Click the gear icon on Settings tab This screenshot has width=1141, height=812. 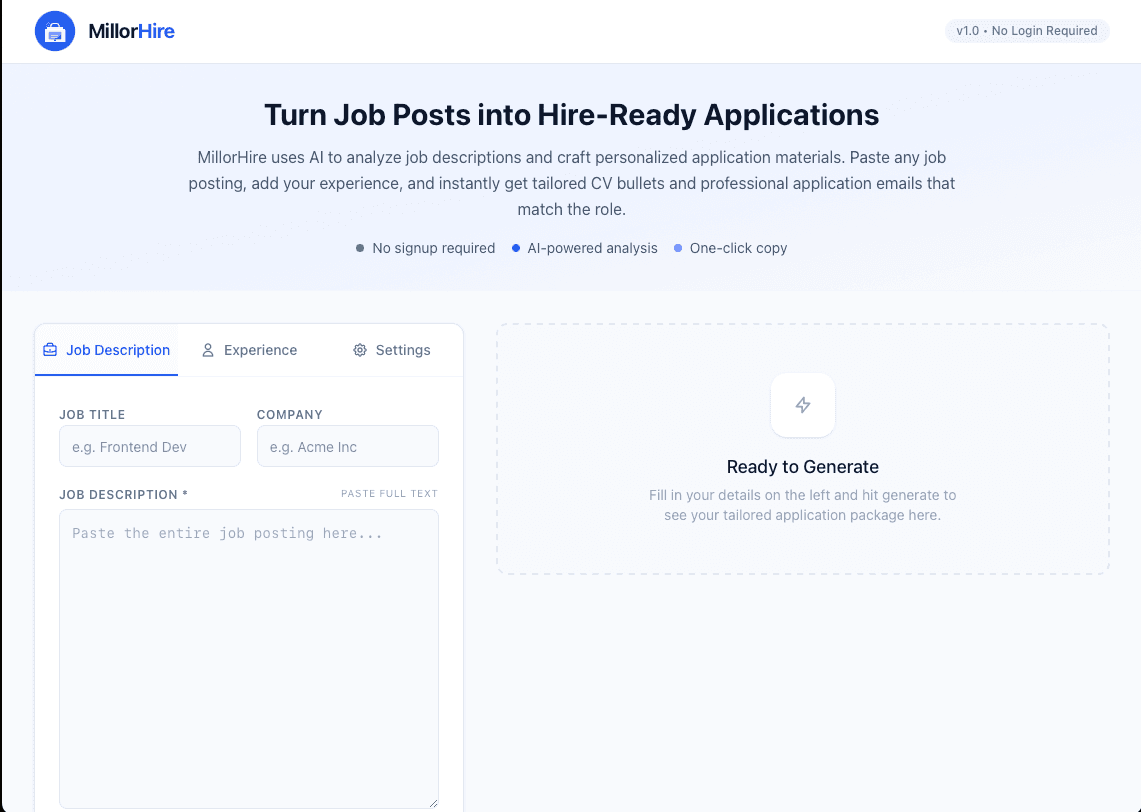(360, 350)
